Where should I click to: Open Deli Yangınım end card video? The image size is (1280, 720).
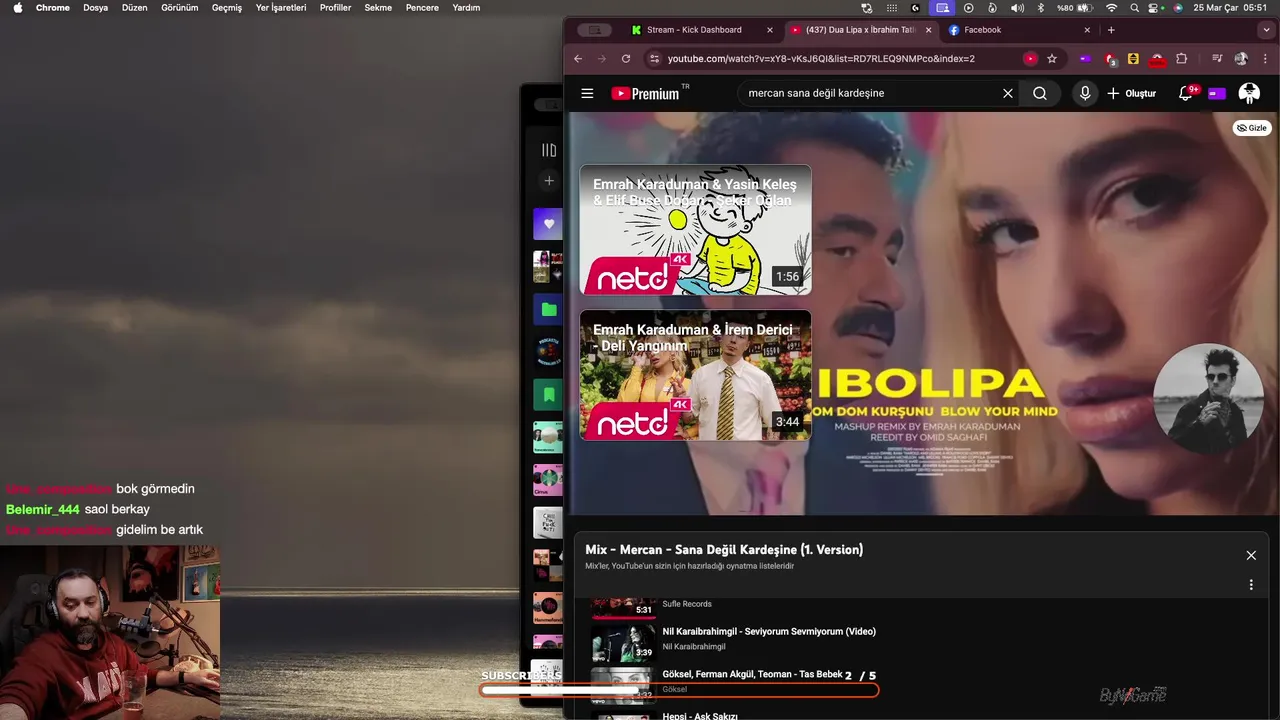(x=695, y=375)
